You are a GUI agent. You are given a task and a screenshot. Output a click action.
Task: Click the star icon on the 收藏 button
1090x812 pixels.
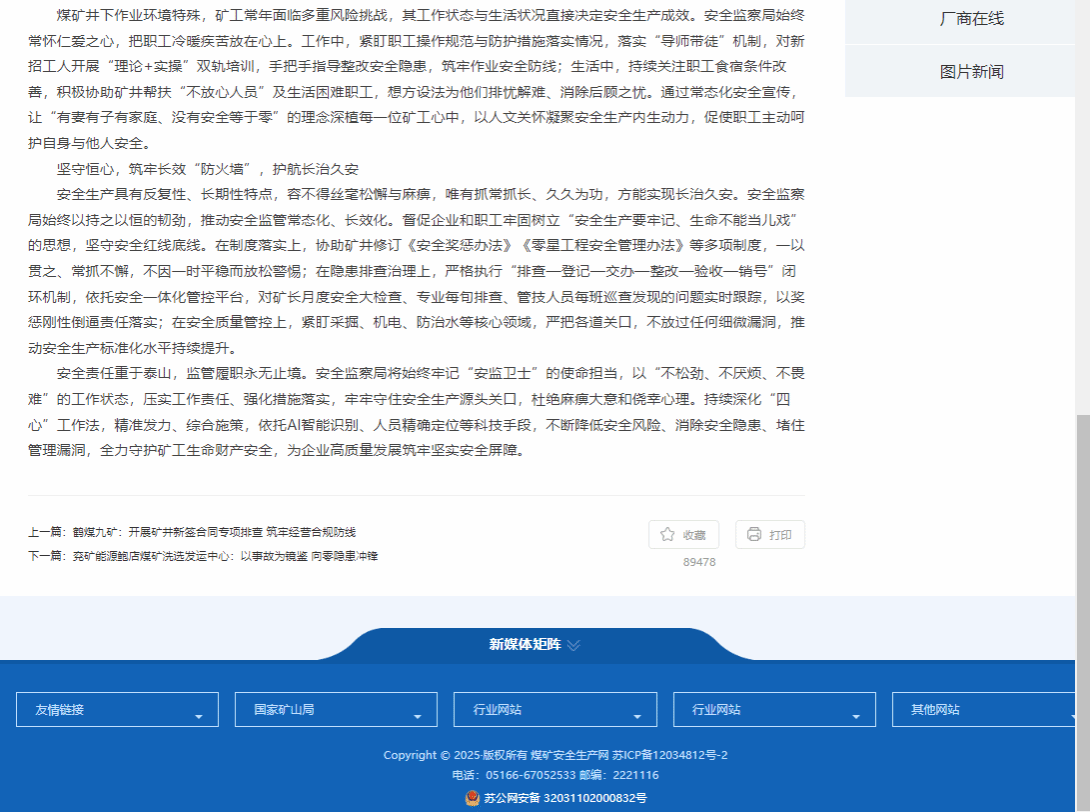click(667, 535)
